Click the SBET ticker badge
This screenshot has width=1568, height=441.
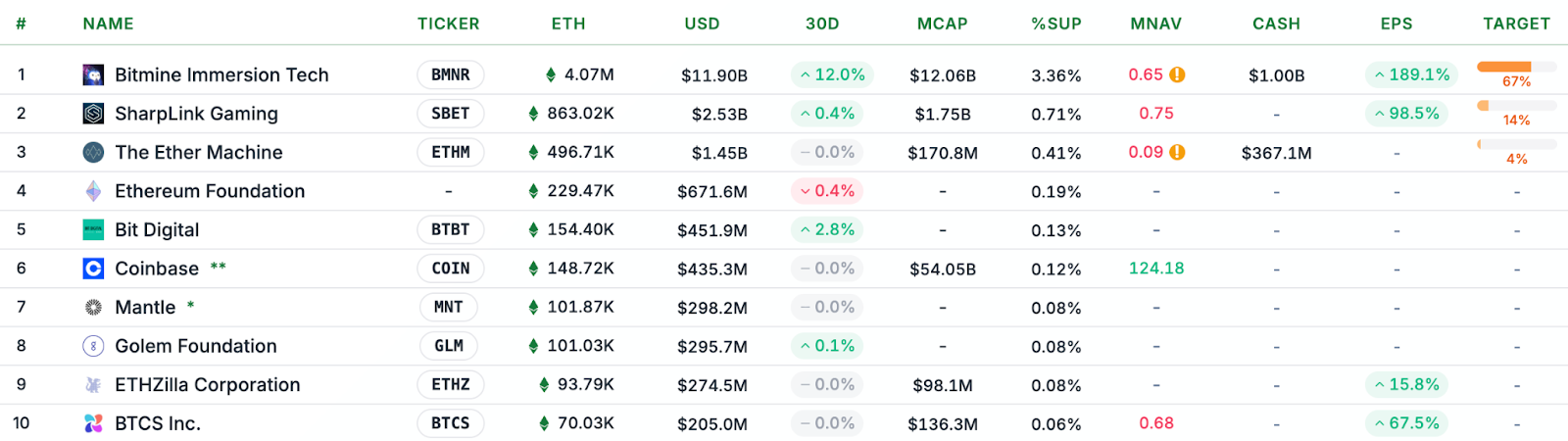pyautogui.click(x=451, y=114)
